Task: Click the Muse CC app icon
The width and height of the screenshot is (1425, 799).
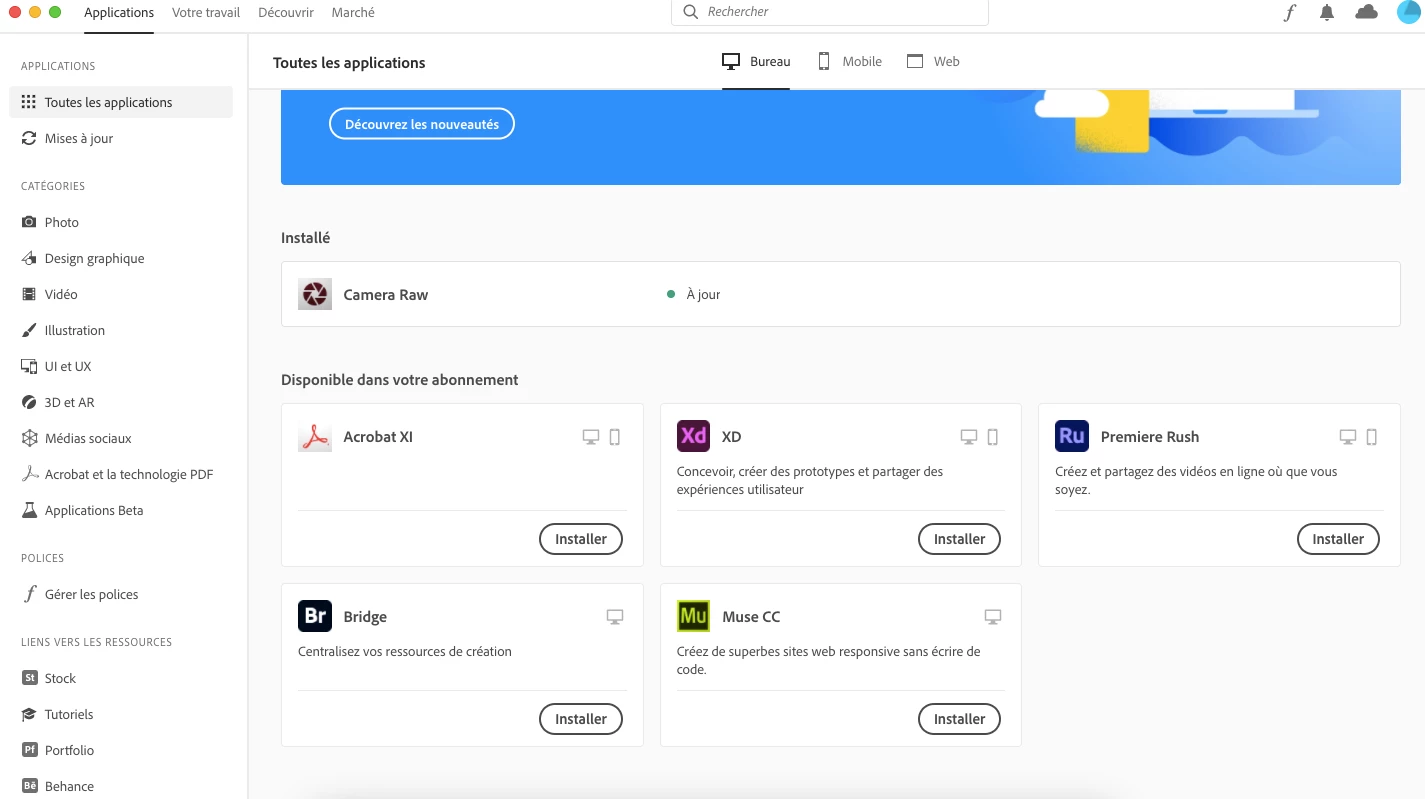Action: pos(694,616)
